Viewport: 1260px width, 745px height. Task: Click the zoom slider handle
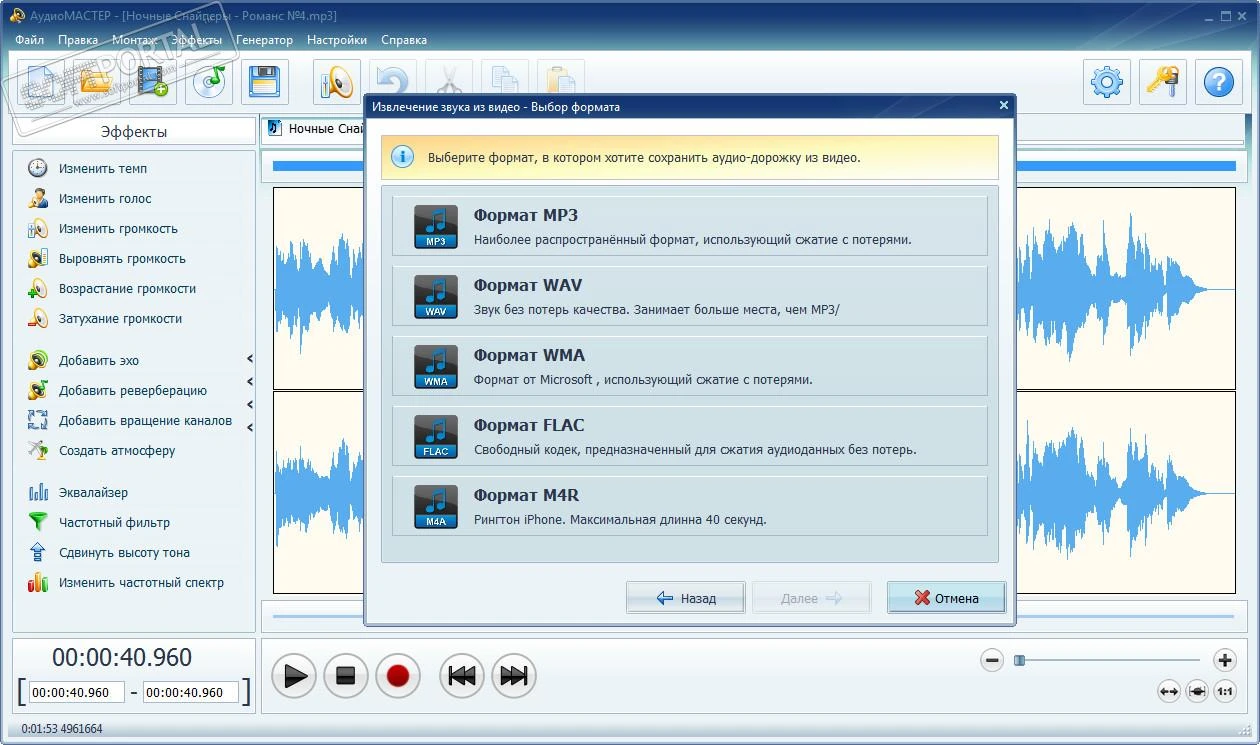coord(1020,660)
